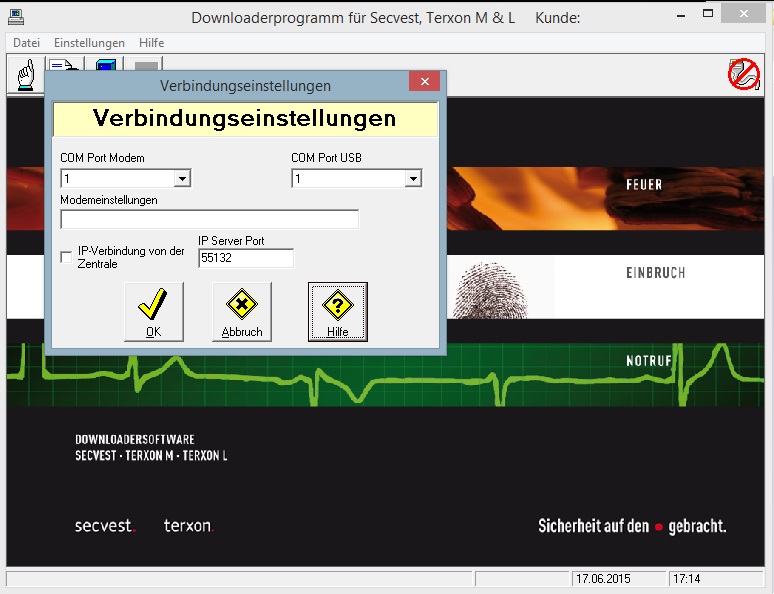Viewport: 774px width, 594px height.
Task: Click the EINBRUCH fingerprint banner
Action: [600, 283]
